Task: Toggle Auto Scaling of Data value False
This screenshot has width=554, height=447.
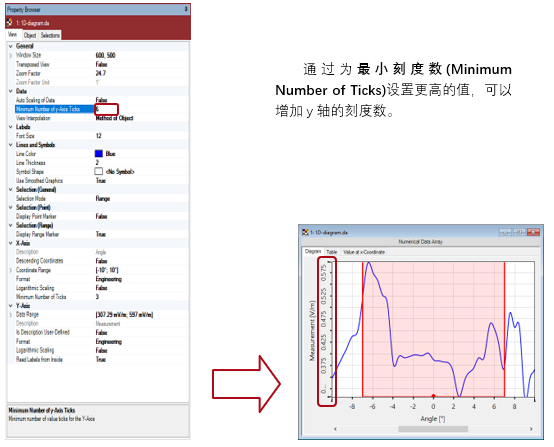Action: tap(101, 100)
